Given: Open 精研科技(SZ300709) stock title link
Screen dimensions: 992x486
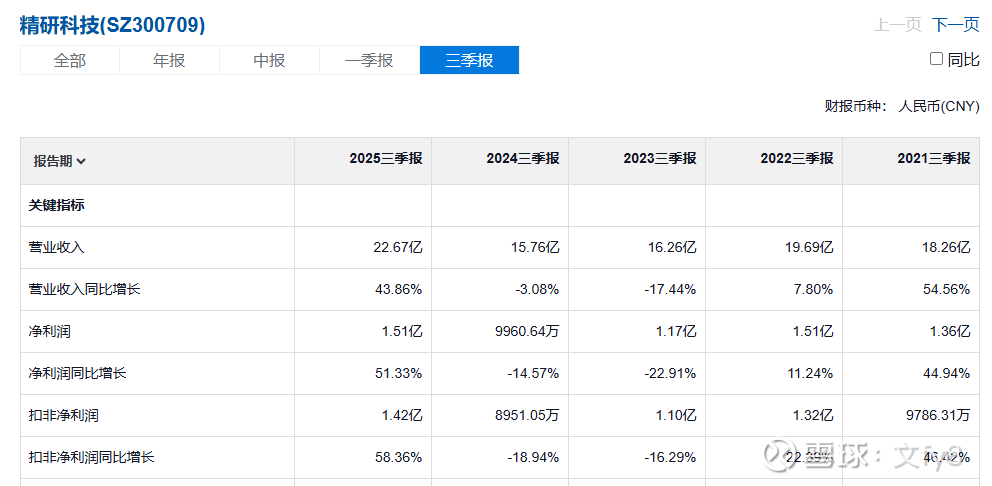Looking at the screenshot, I should coord(112,25).
